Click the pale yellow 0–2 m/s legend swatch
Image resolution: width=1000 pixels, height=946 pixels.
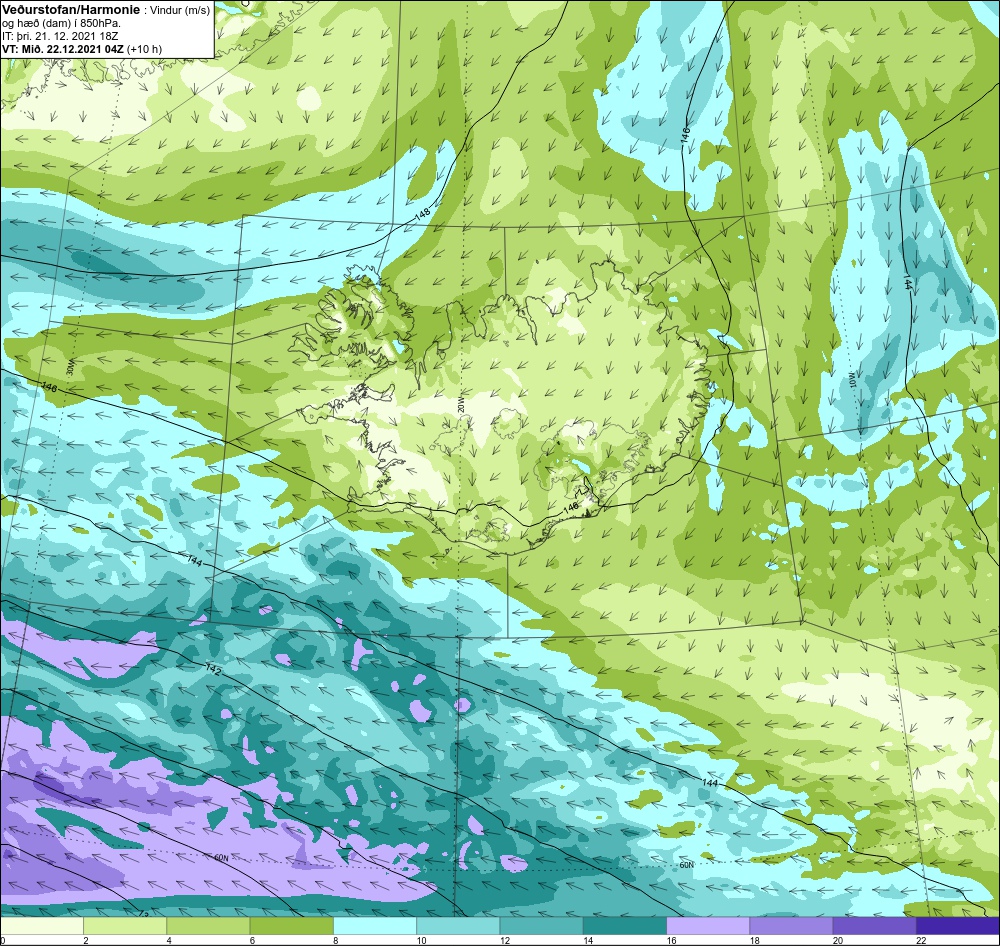[x=41, y=926]
